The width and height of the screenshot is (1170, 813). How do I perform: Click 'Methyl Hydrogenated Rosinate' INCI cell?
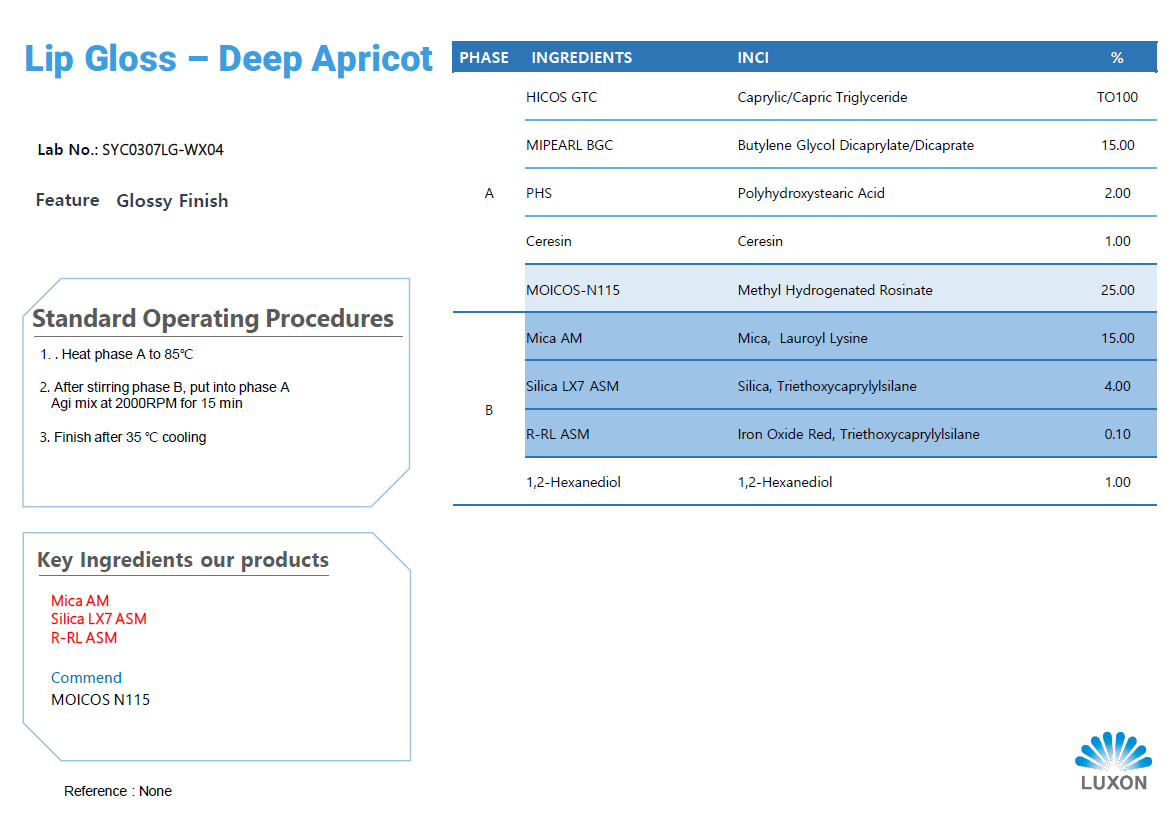pos(835,290)
